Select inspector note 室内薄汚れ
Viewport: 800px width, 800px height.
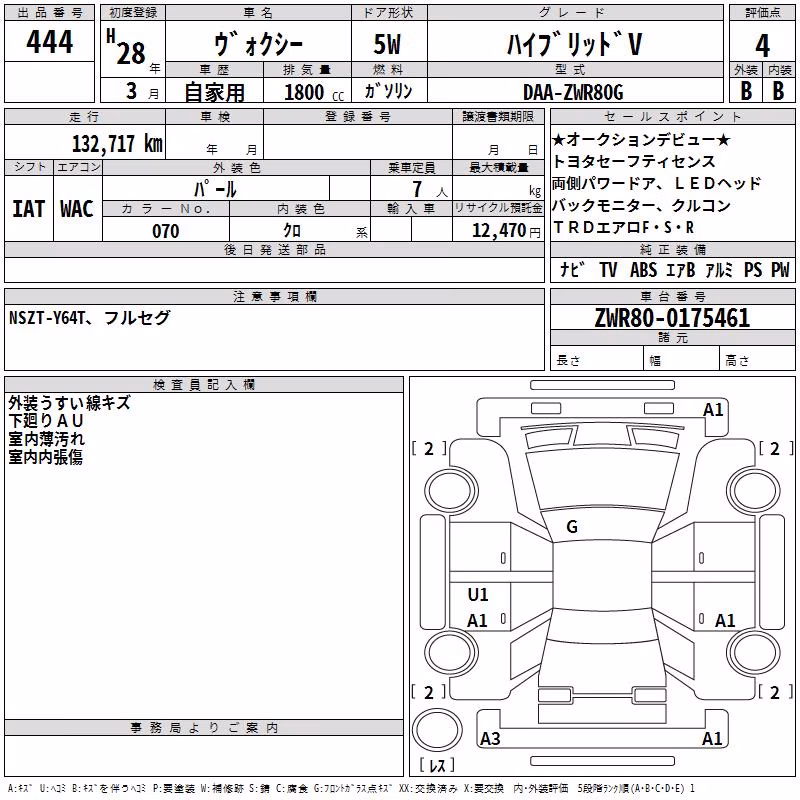pos(46,439)
